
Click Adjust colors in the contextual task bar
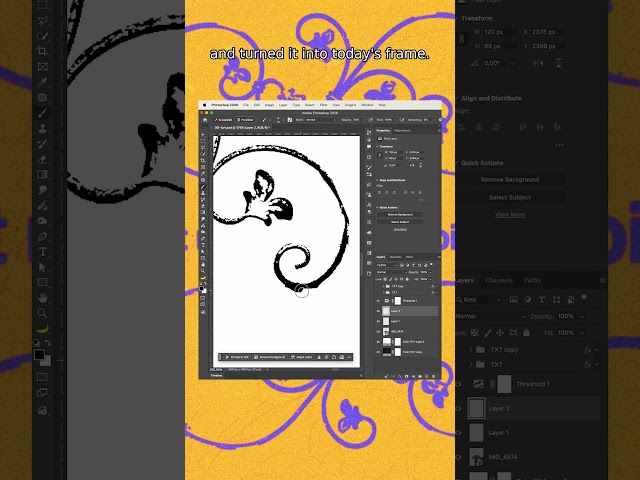(x=302, y=357)
